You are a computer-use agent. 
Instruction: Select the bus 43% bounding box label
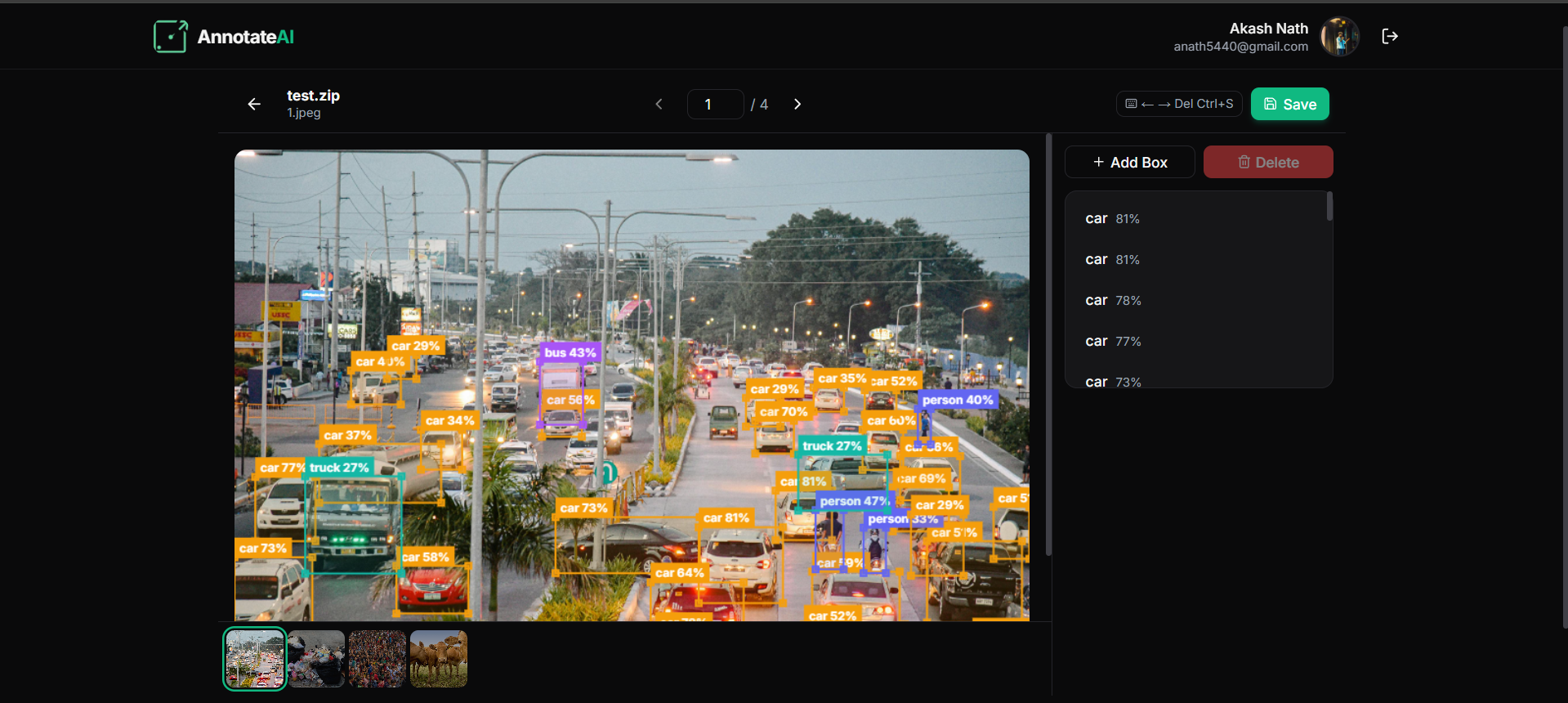[570, 352]
